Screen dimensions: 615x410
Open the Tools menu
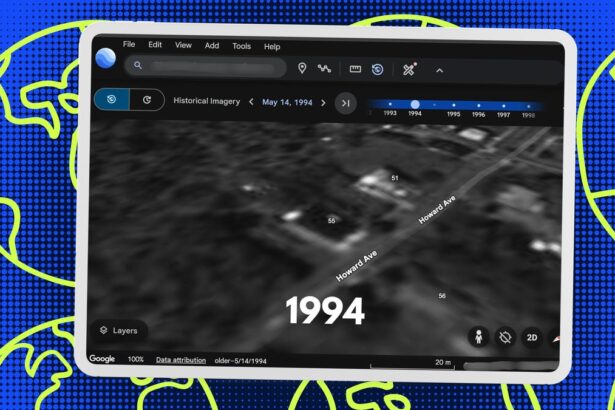point(241,46)
